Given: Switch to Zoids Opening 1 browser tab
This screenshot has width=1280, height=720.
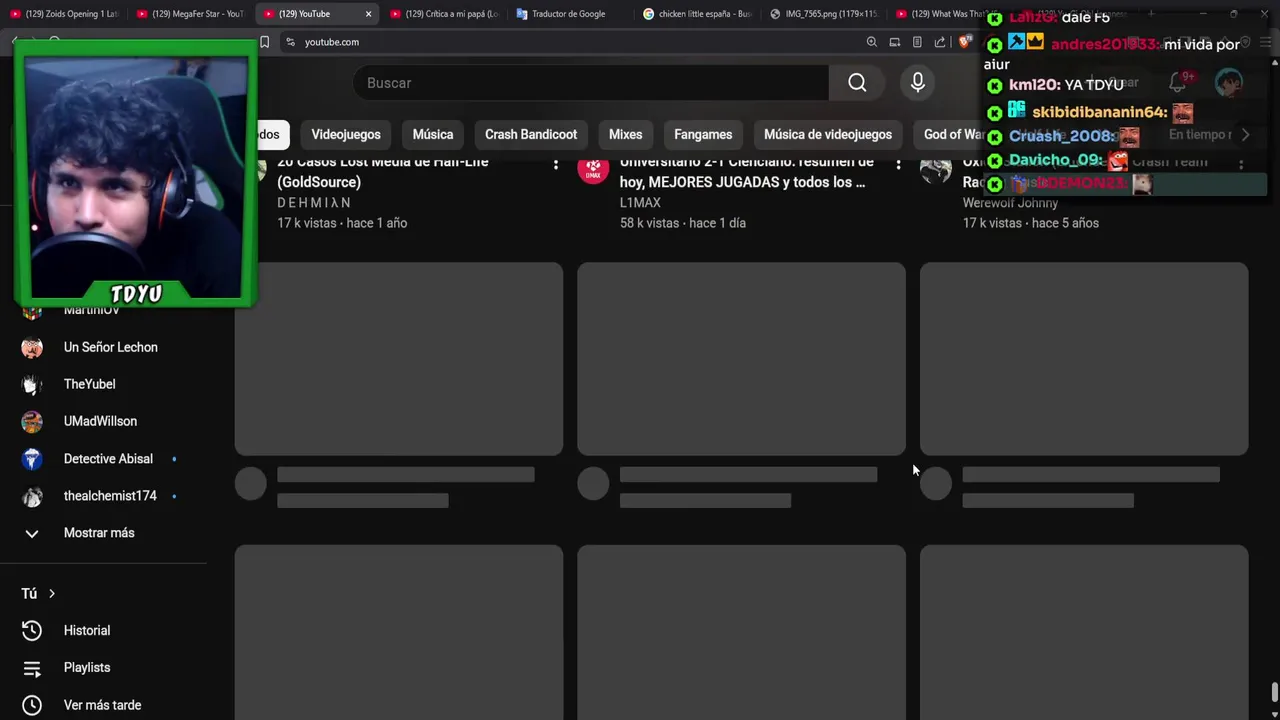Looking at the screenshot, I should click(64, 14).
